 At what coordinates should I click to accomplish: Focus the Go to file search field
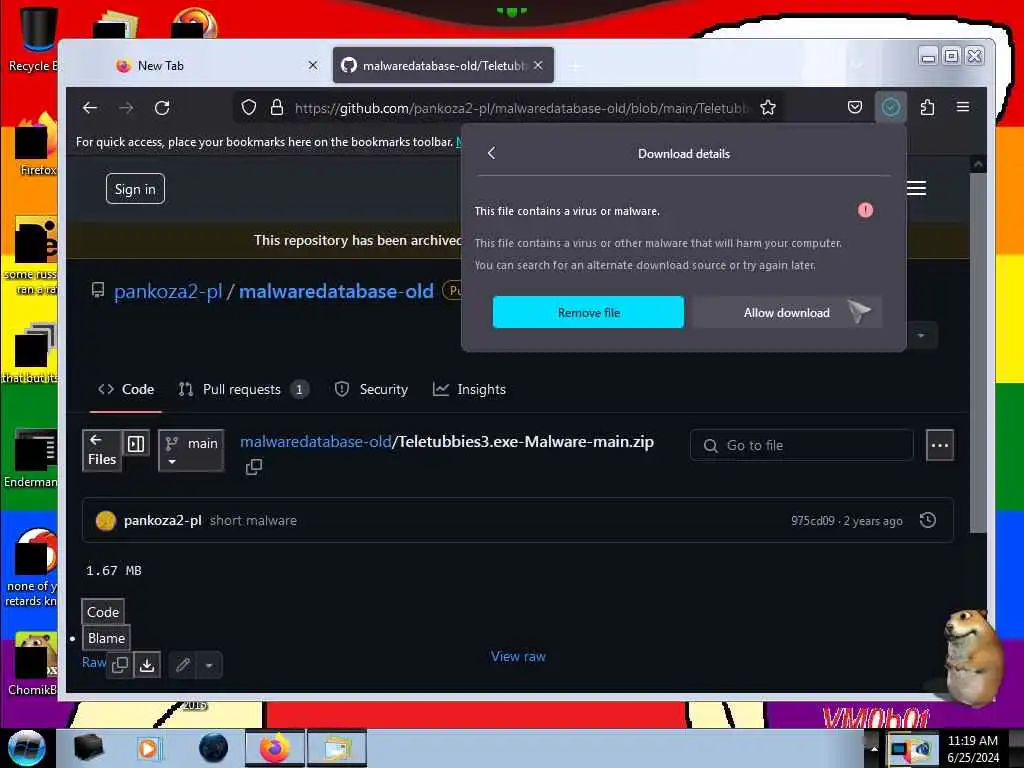802,445
